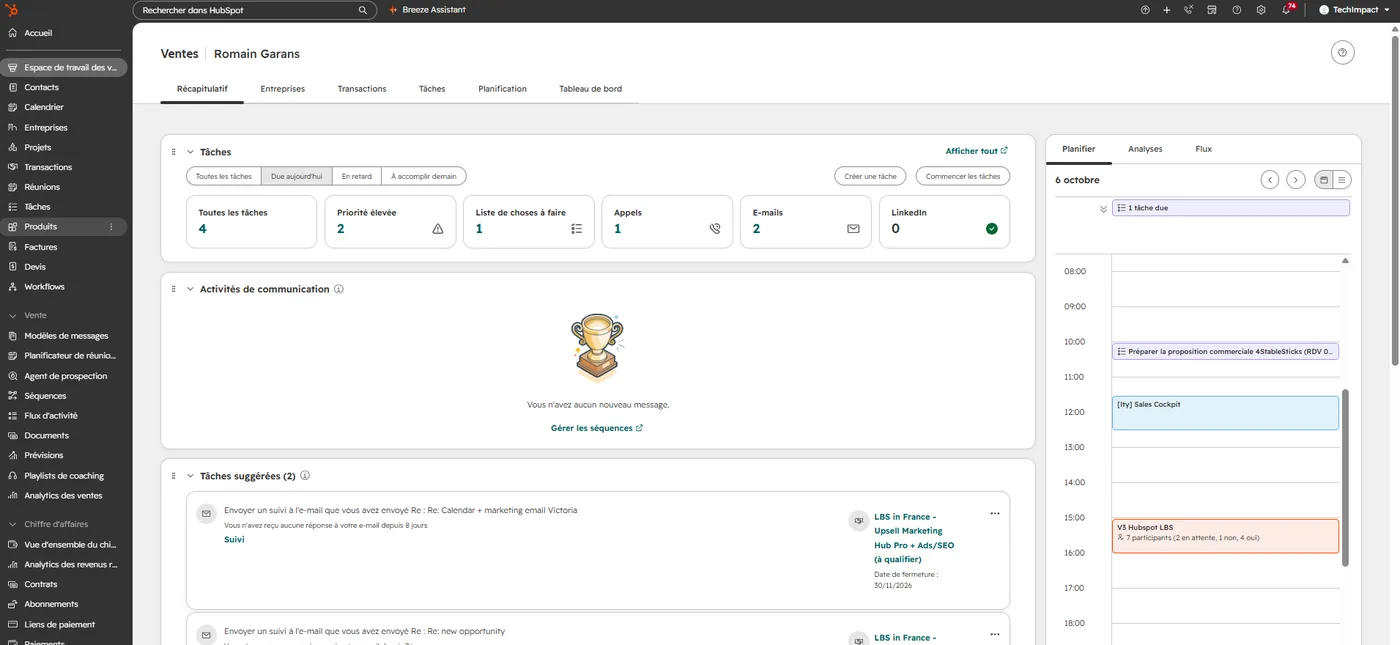Collapse the Tâches card chevron
1400x645 pixels.
tap(190, 152)
